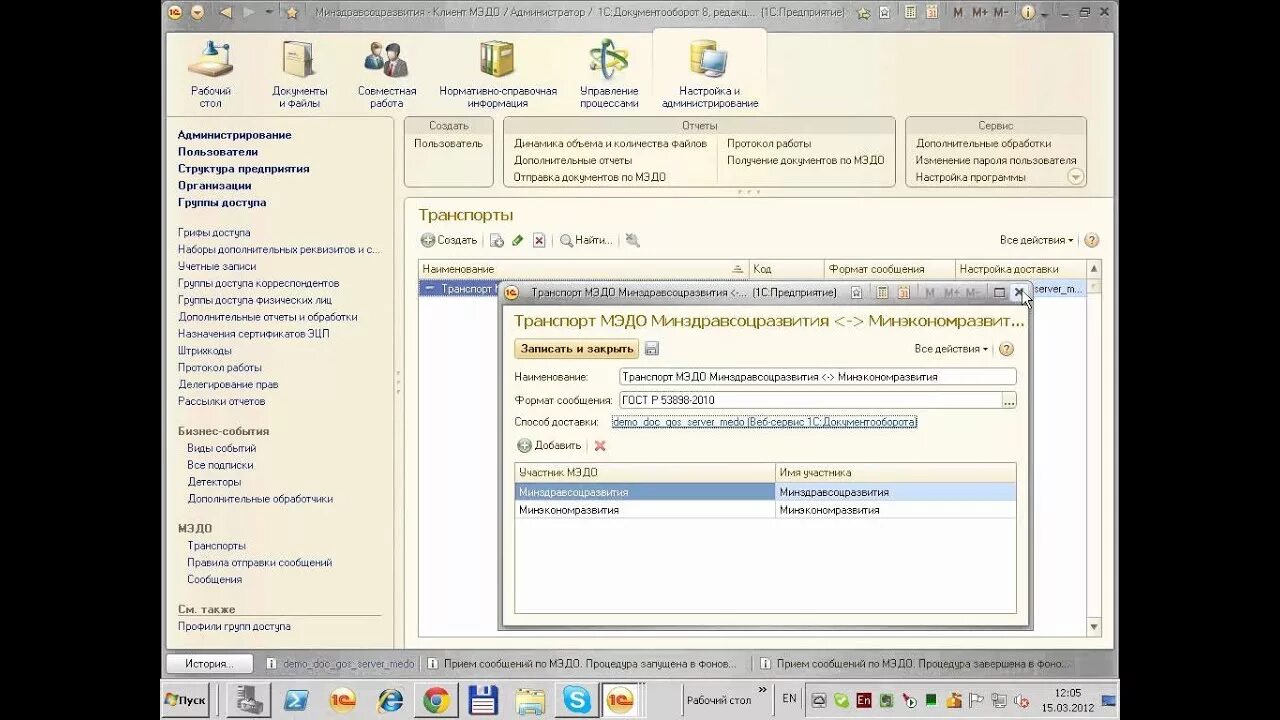
Task: Open Правила отправки сообщений under МЭДО
Action: coord(259,562)
